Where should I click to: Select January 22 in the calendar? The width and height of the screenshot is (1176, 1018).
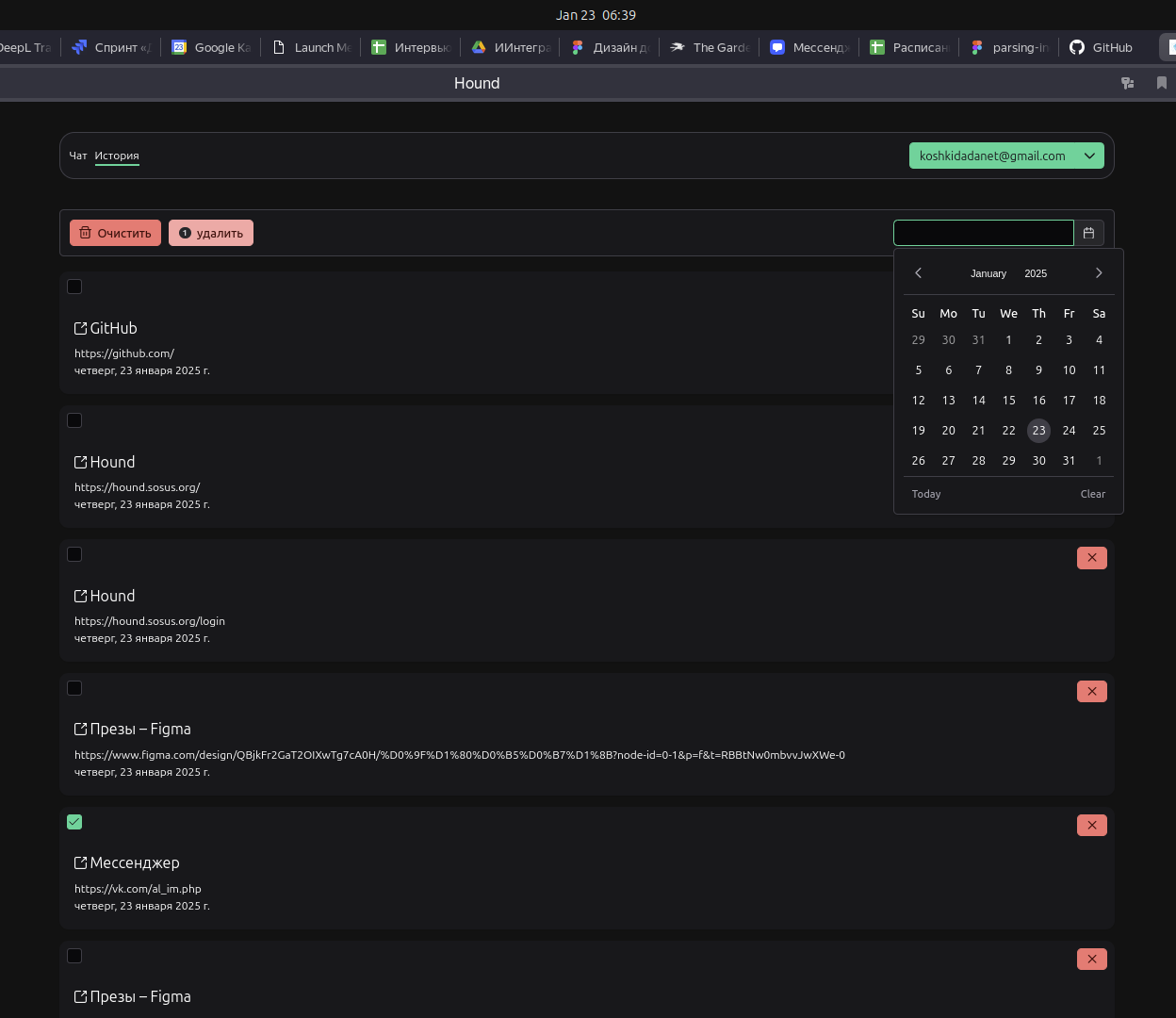click(1008, 431)
